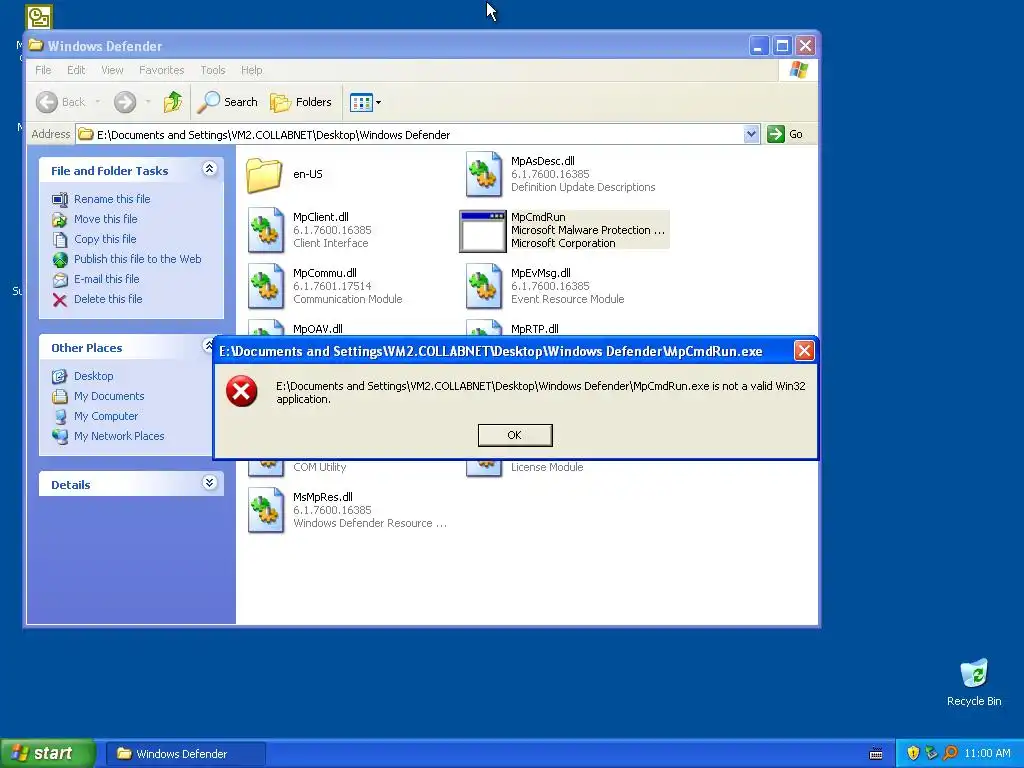Screen dimensions: 1024x768
Task: Click the Publish to Web globe icon
Action: (x=60, y=260)
